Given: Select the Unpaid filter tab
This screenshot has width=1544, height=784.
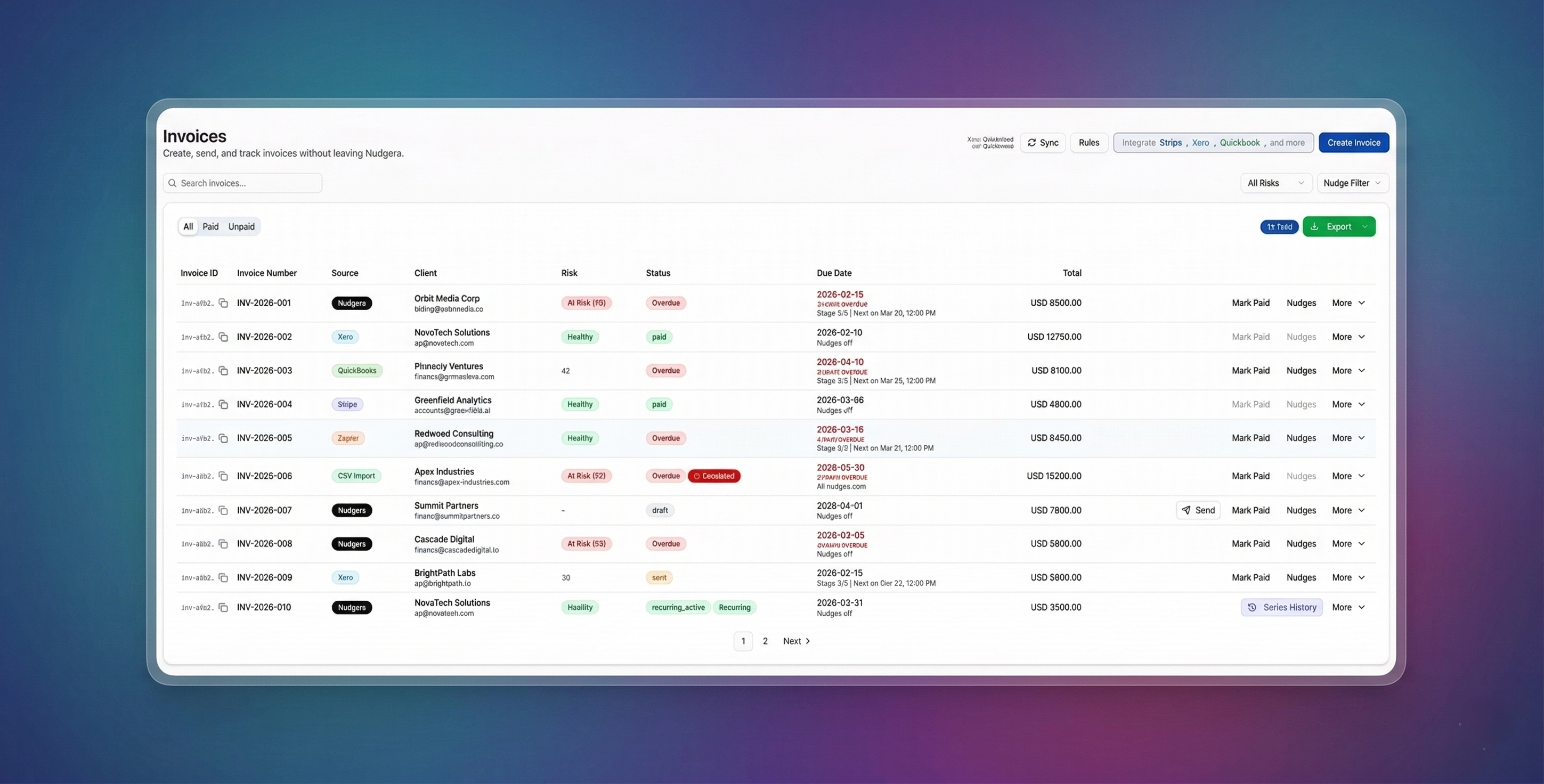Looking at the screenshot, I should click(x=241, y=226).
